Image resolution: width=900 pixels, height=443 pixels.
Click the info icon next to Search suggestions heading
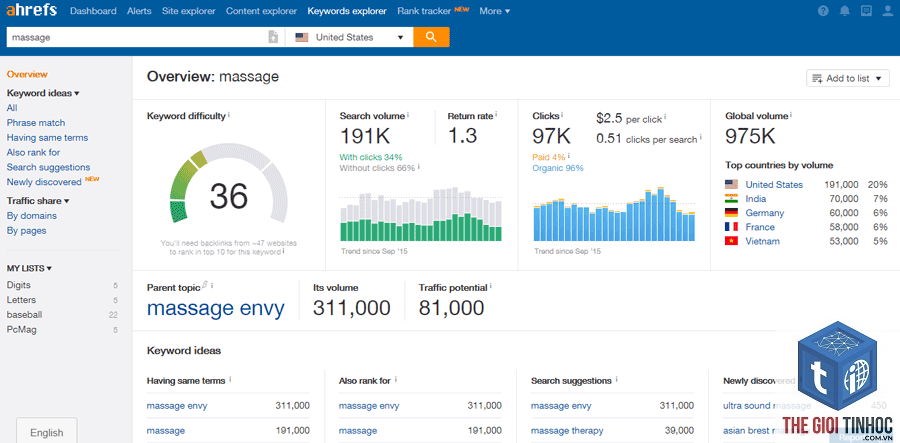coord(617,380)
